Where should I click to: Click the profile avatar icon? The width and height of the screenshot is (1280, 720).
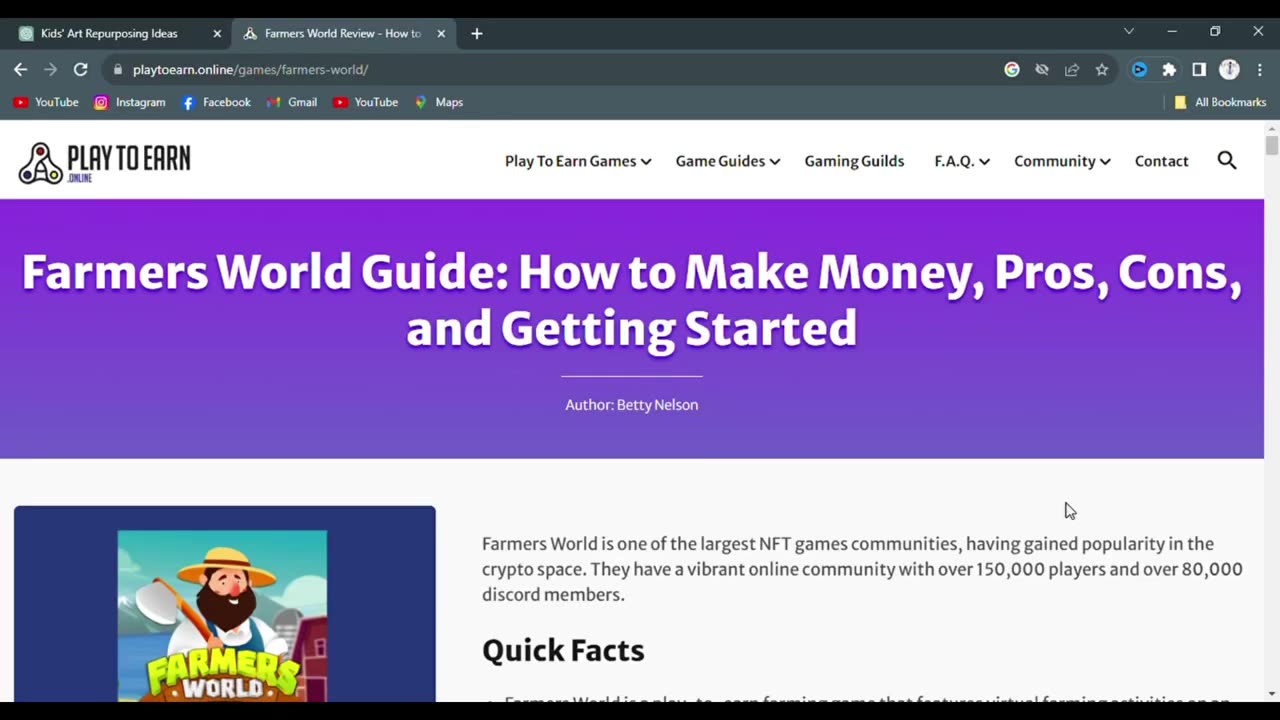(1229, 69)
